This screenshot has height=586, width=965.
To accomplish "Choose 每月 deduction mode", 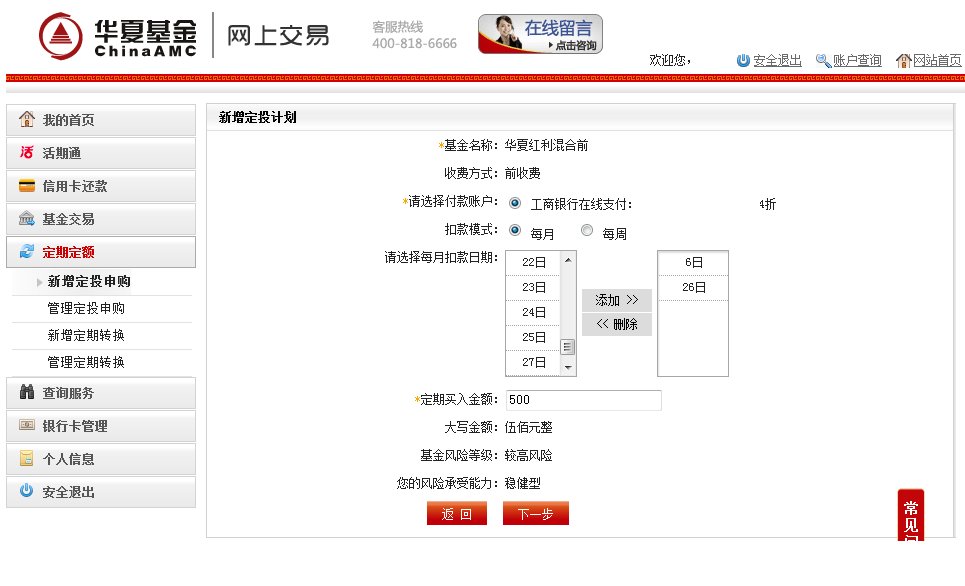I will point(516,229).
